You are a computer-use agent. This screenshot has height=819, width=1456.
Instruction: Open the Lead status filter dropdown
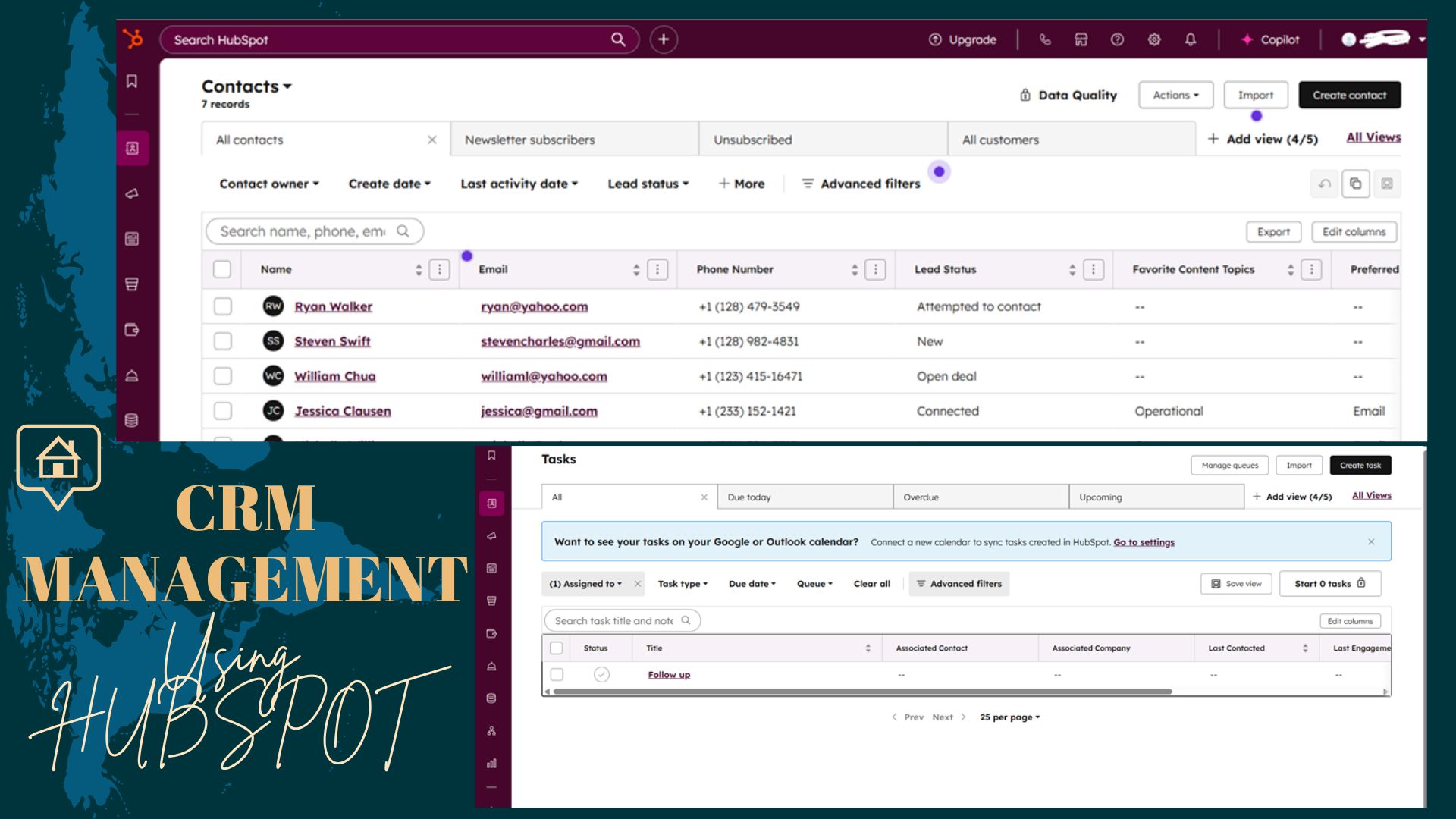648,184
